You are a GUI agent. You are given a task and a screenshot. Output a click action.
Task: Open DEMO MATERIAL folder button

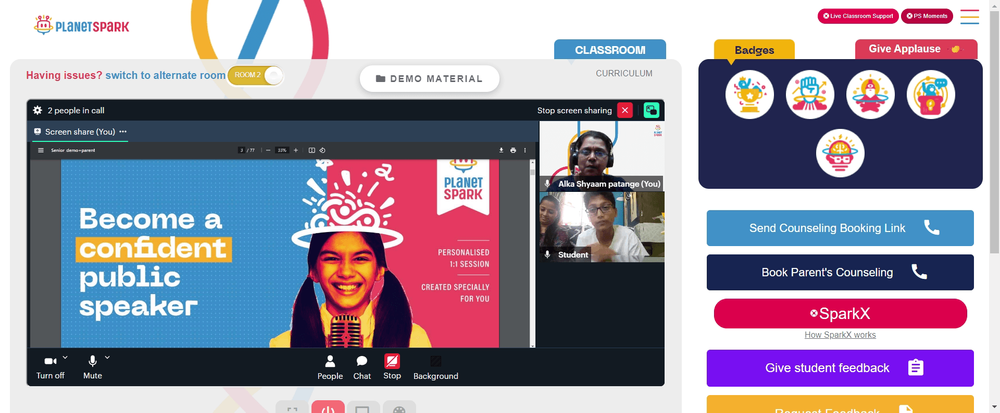point(429,78)
